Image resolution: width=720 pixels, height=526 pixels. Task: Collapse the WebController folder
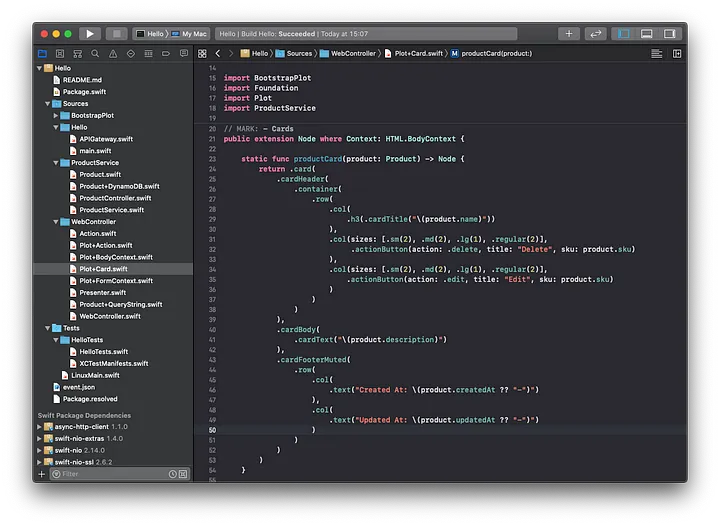click(x=56, y=222)
